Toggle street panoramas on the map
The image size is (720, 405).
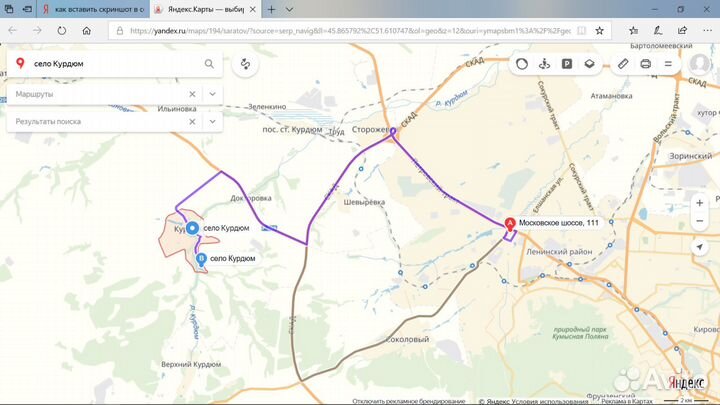tap(544, 64)
